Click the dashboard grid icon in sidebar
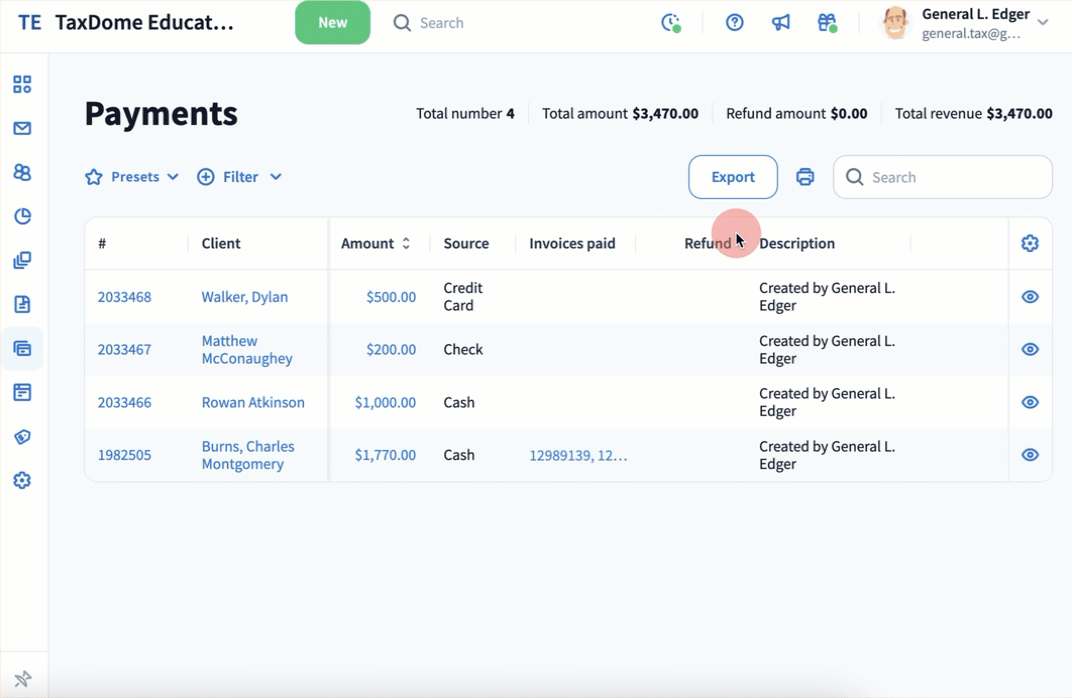The width and height of the screenshot is (1072, 698). pos(22,84)
